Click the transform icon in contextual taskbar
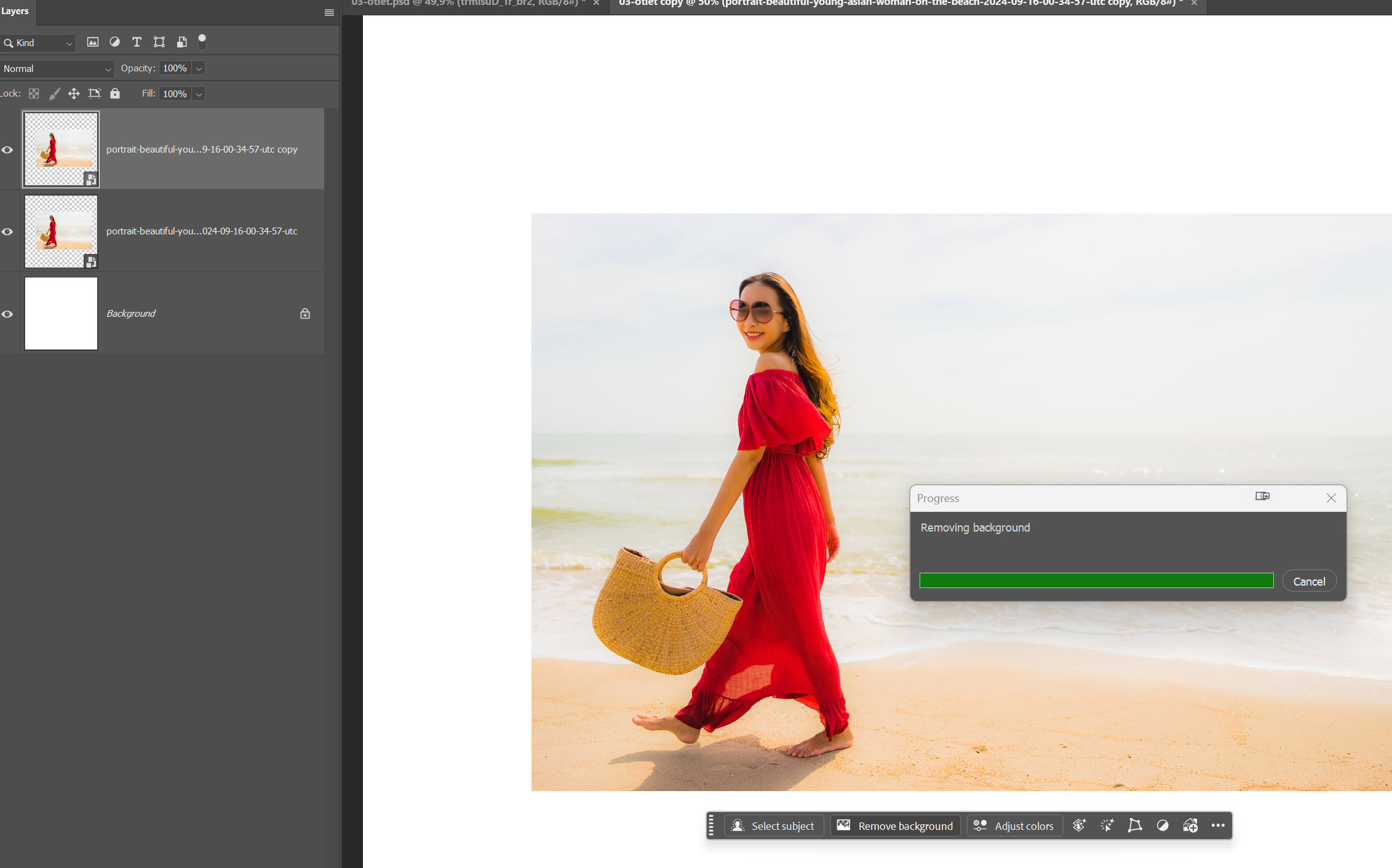This screenshot has height=868, width=1392. tap(1135, 826)
